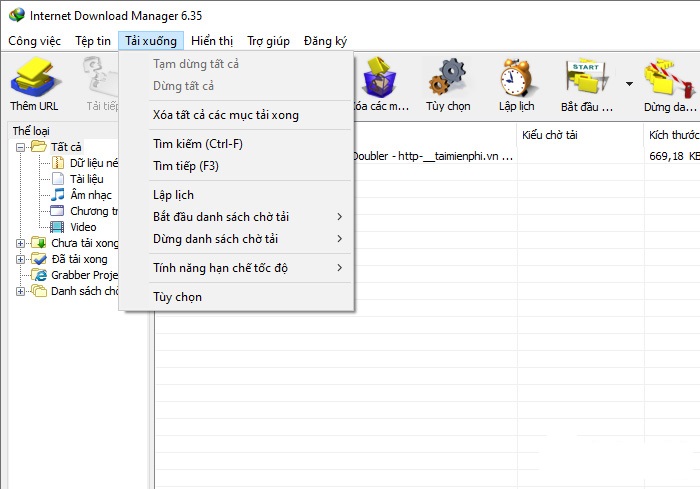Click the Dừng da... stop queue icon
This screenshot has width=700, height=489.
pos(670,77)
